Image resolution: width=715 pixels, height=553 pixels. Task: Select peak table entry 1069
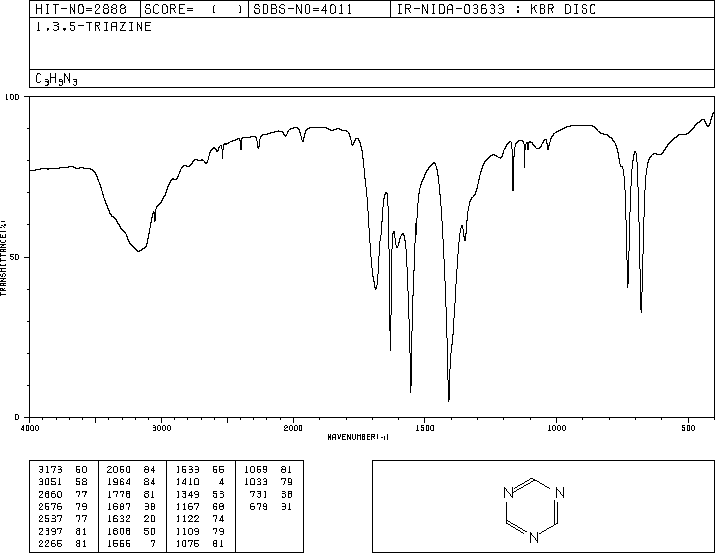pyautogui.click(x=268, y=470)
